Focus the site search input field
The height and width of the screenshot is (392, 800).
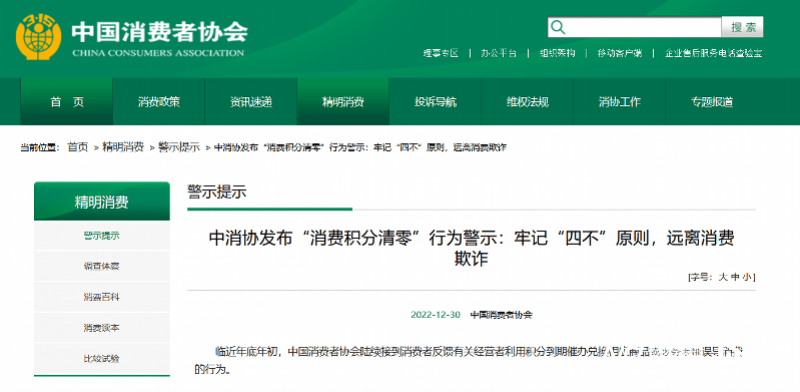pyautogui.click(x=634, y=27)
